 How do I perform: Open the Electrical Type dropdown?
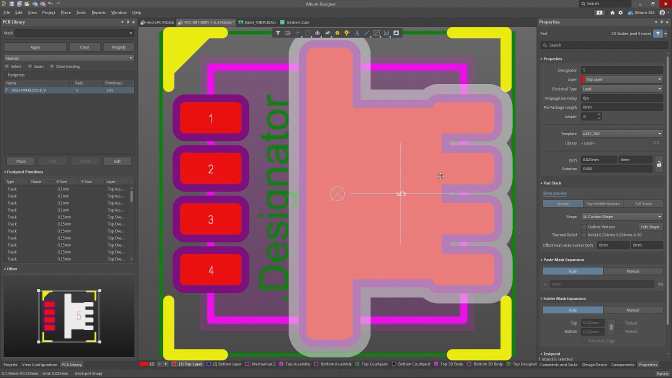point(622,89)
